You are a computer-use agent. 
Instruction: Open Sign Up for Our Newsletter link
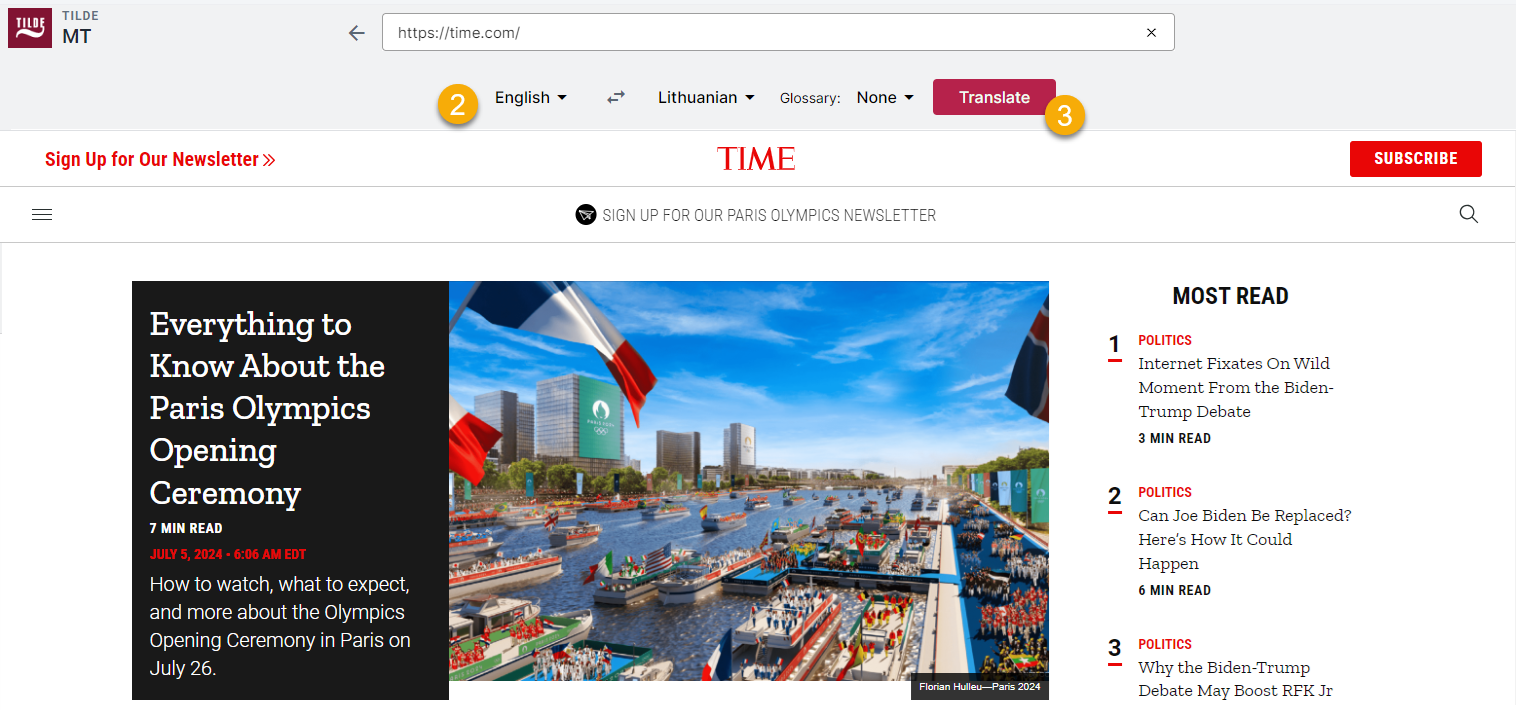(x=160, y=159)
